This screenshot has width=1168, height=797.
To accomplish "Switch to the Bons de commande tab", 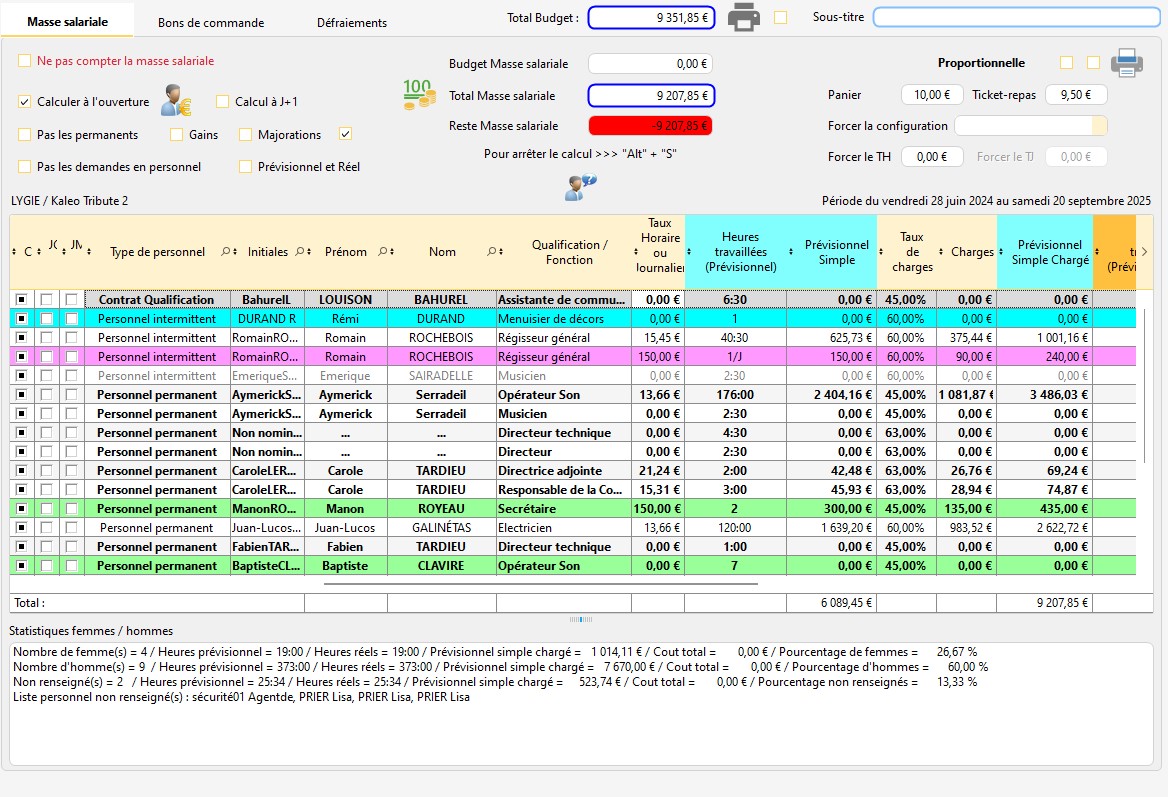I will click(211, 22).
